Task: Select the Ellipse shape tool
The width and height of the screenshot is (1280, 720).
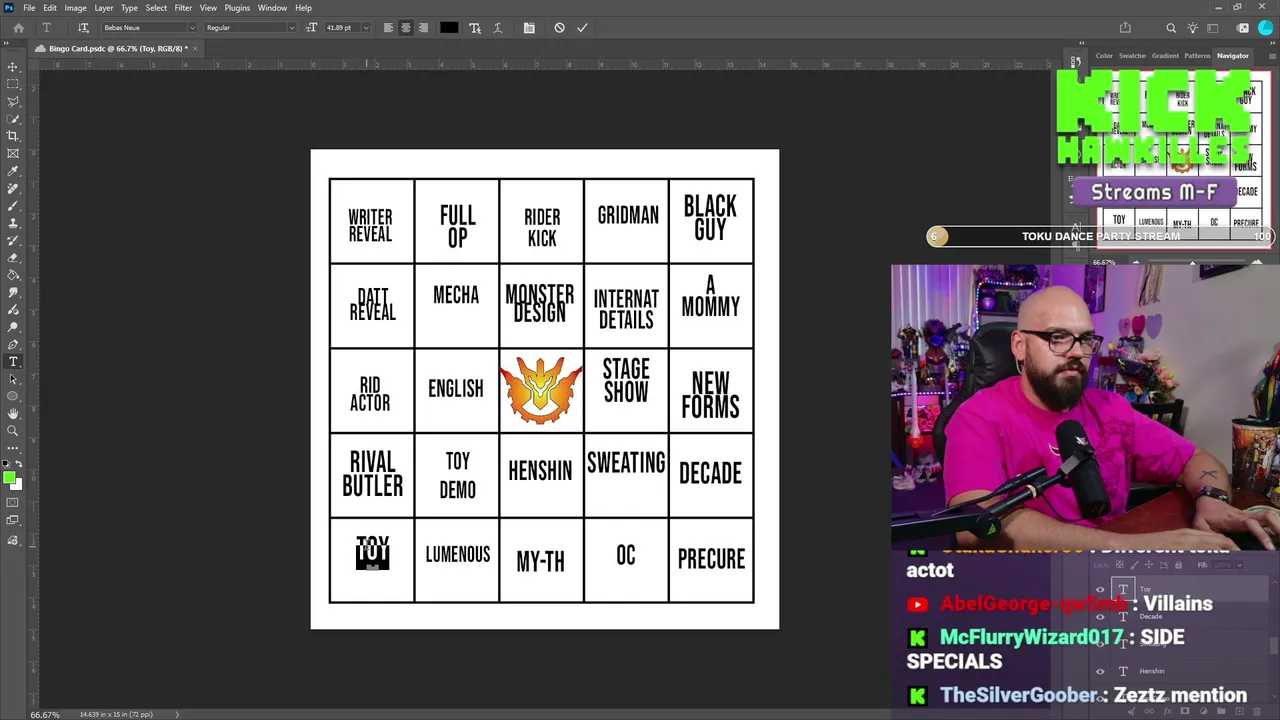Action: [x=13, y=396]
